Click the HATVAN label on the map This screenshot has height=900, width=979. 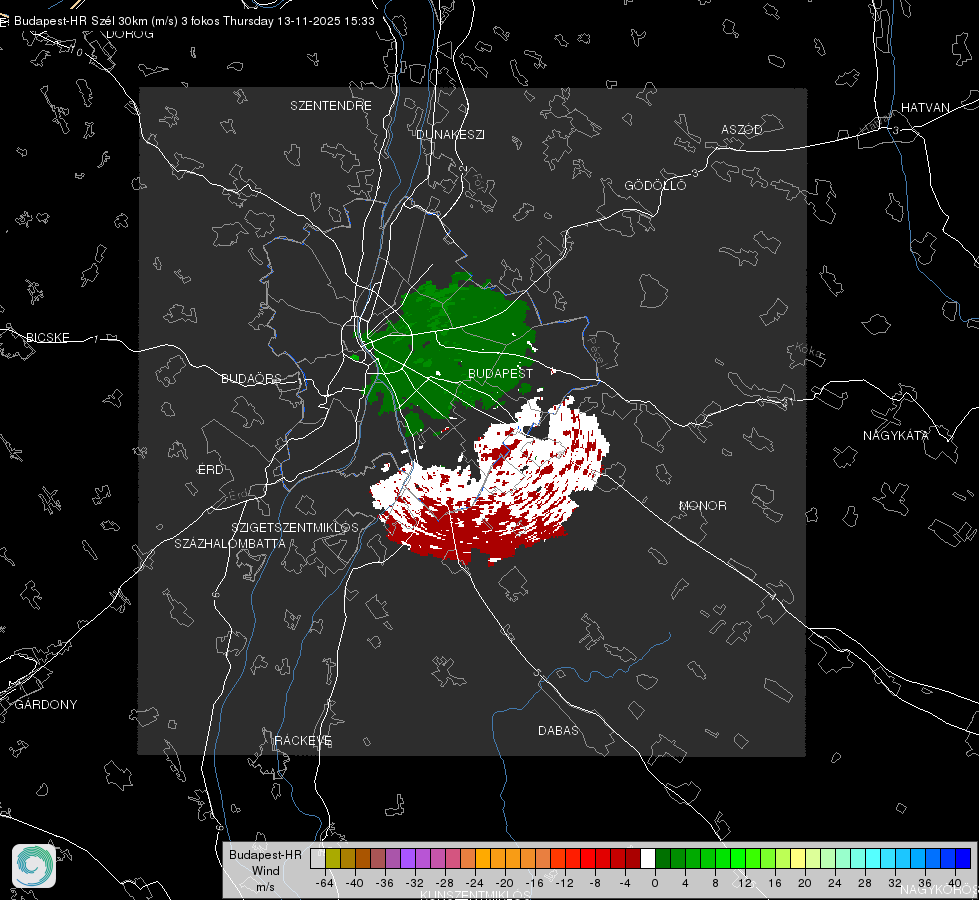pos(925,107)
